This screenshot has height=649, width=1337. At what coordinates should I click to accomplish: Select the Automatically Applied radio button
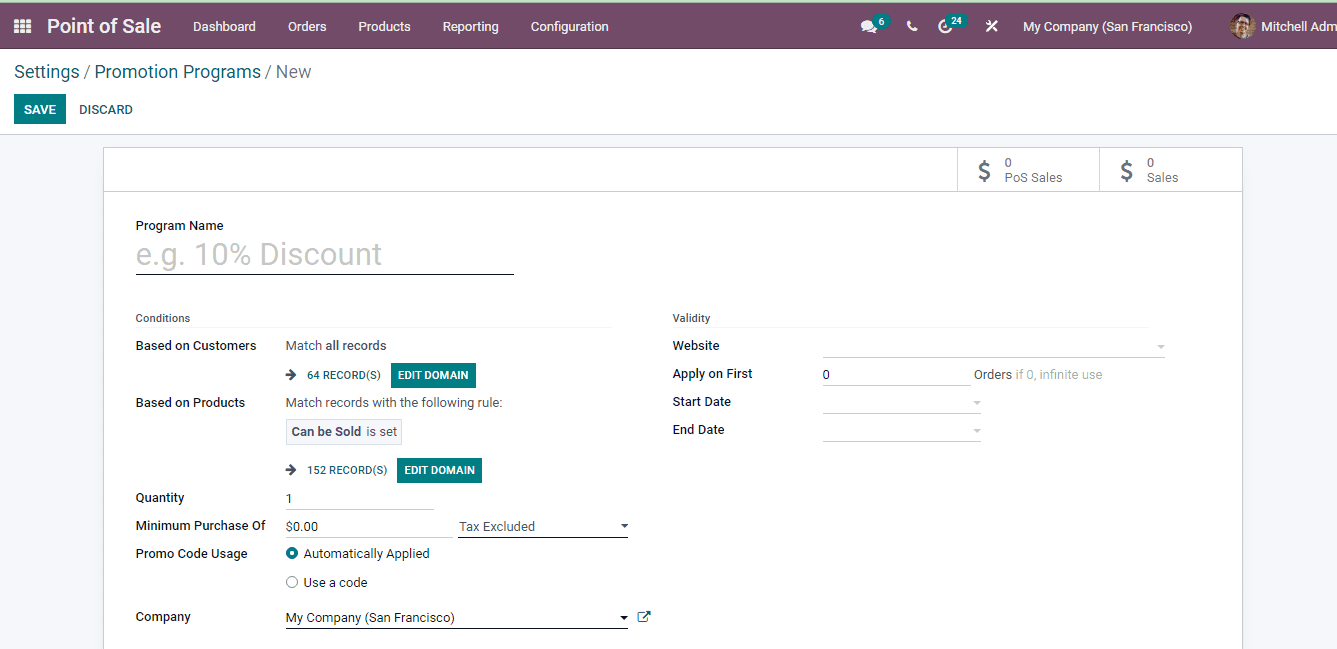click(291, 553)
